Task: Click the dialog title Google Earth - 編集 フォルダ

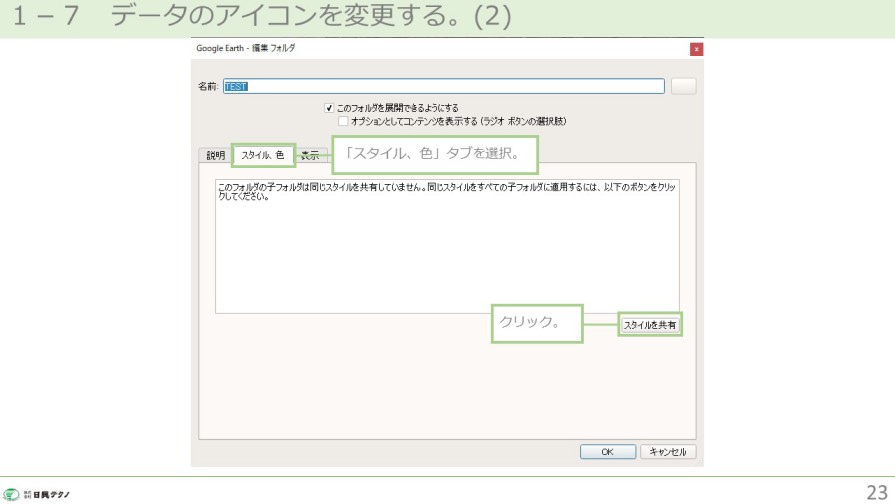Action: coord(245,49)
